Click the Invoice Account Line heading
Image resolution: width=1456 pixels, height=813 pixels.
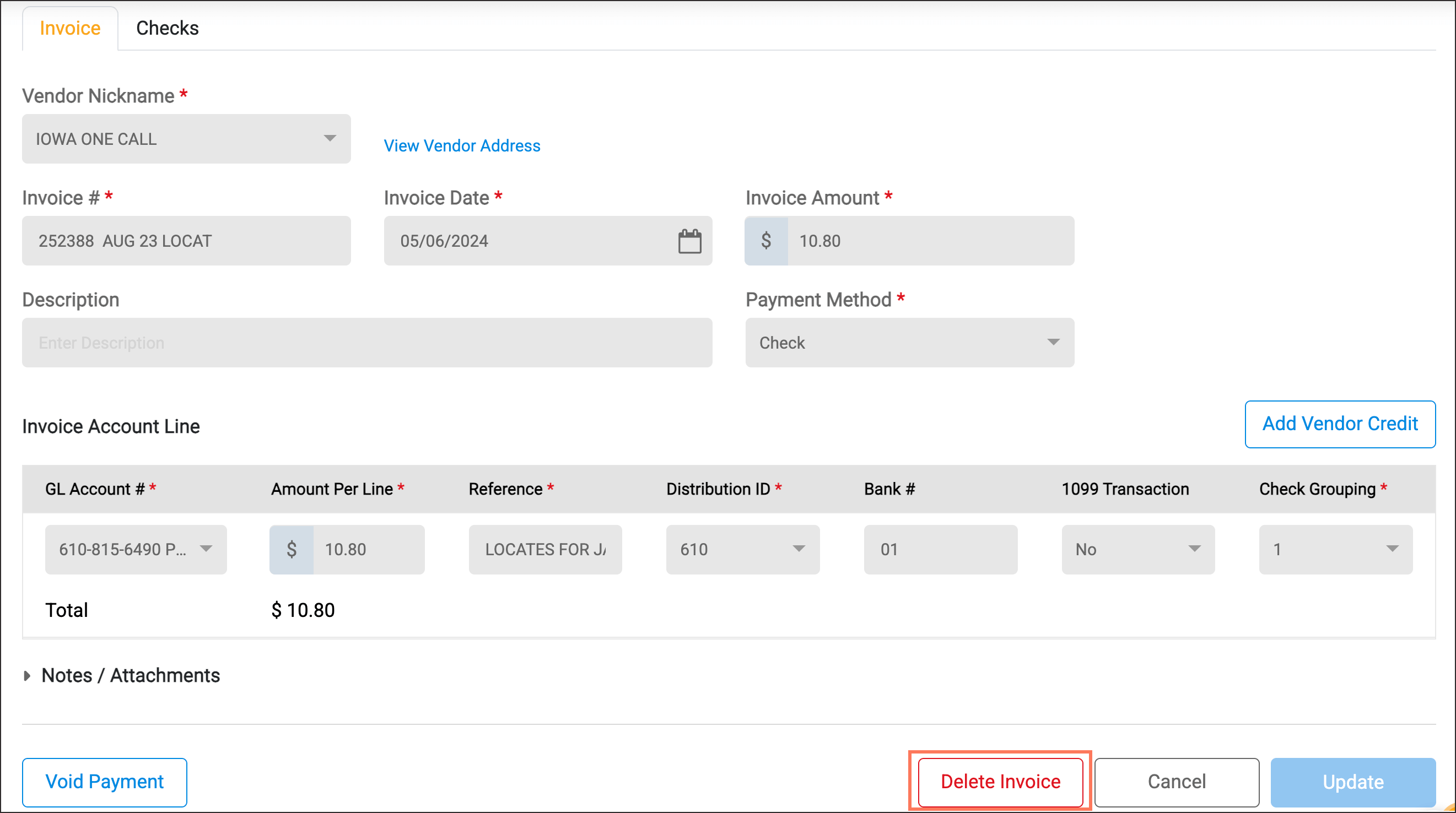click(111, 426)
